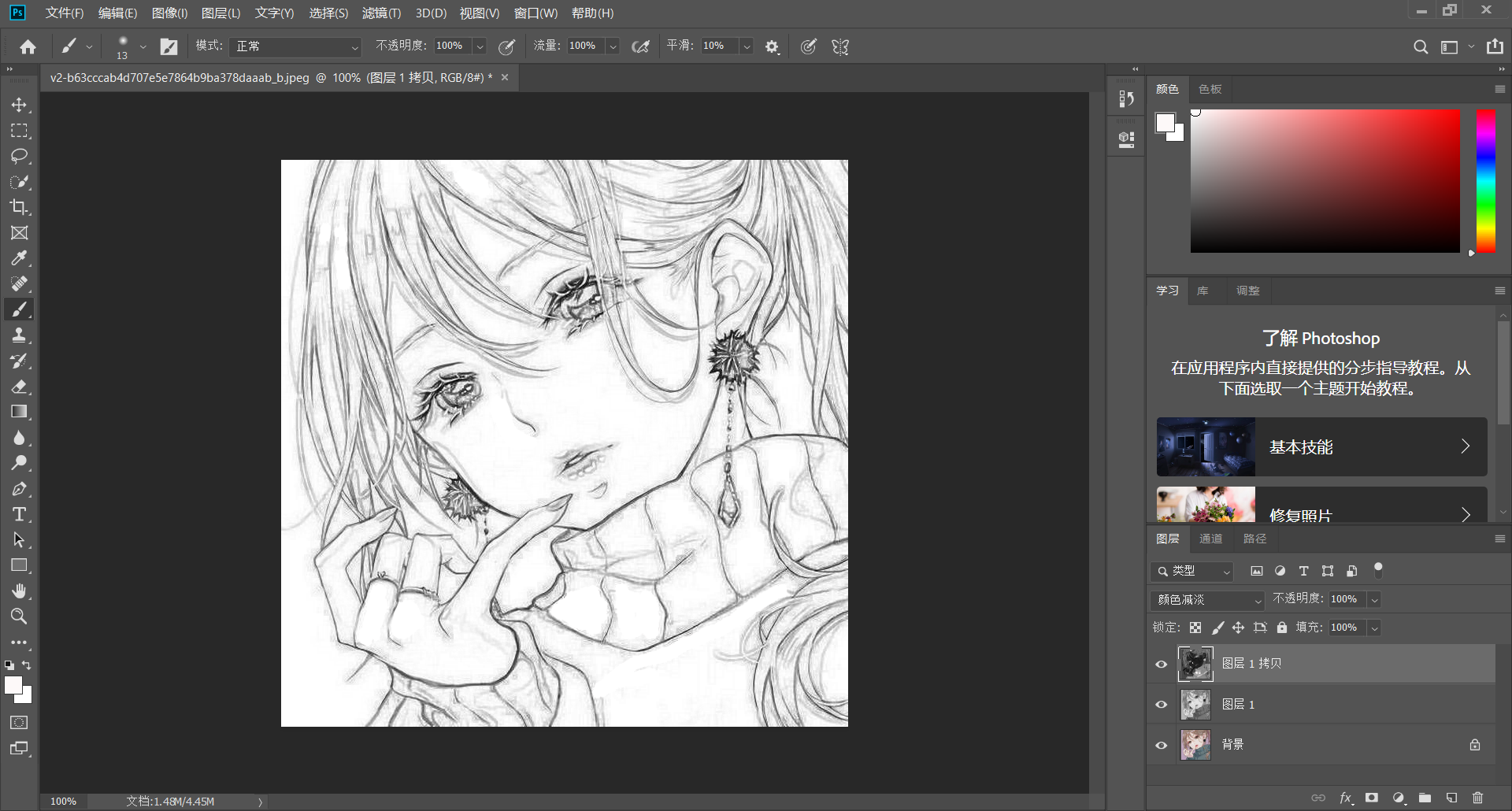Expand the layer 填充 dropdown
The image size is (1512, 811).
coord(1374,628)
